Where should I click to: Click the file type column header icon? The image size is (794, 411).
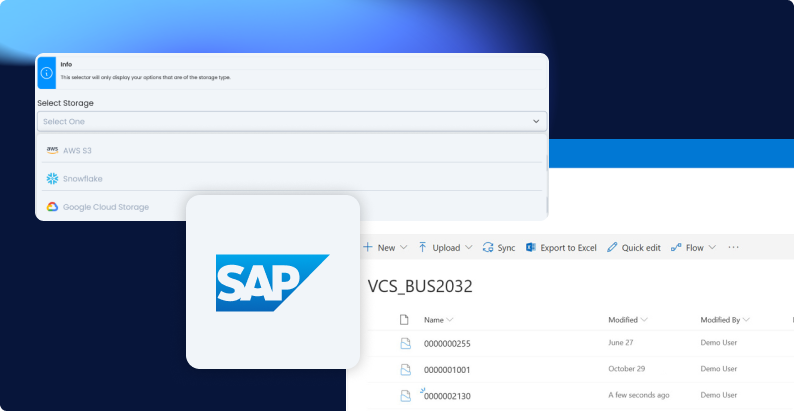[404, 320]
